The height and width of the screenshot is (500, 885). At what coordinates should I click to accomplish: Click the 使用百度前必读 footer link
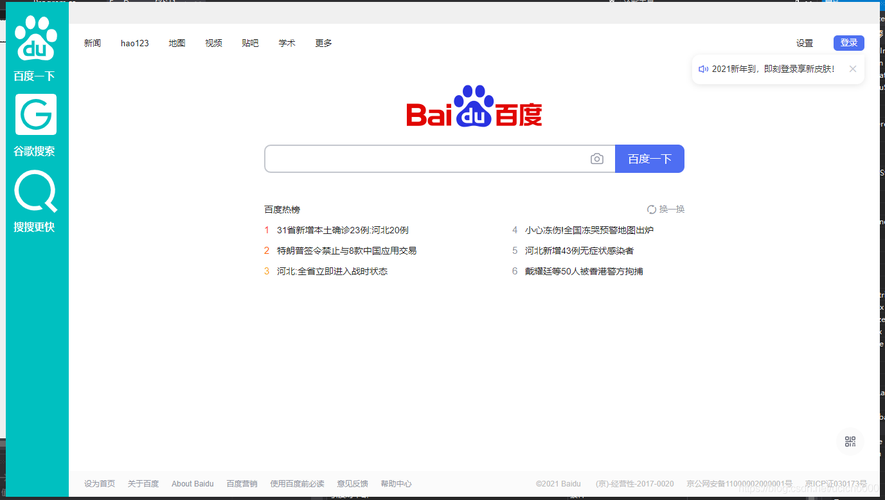(297, 484)
